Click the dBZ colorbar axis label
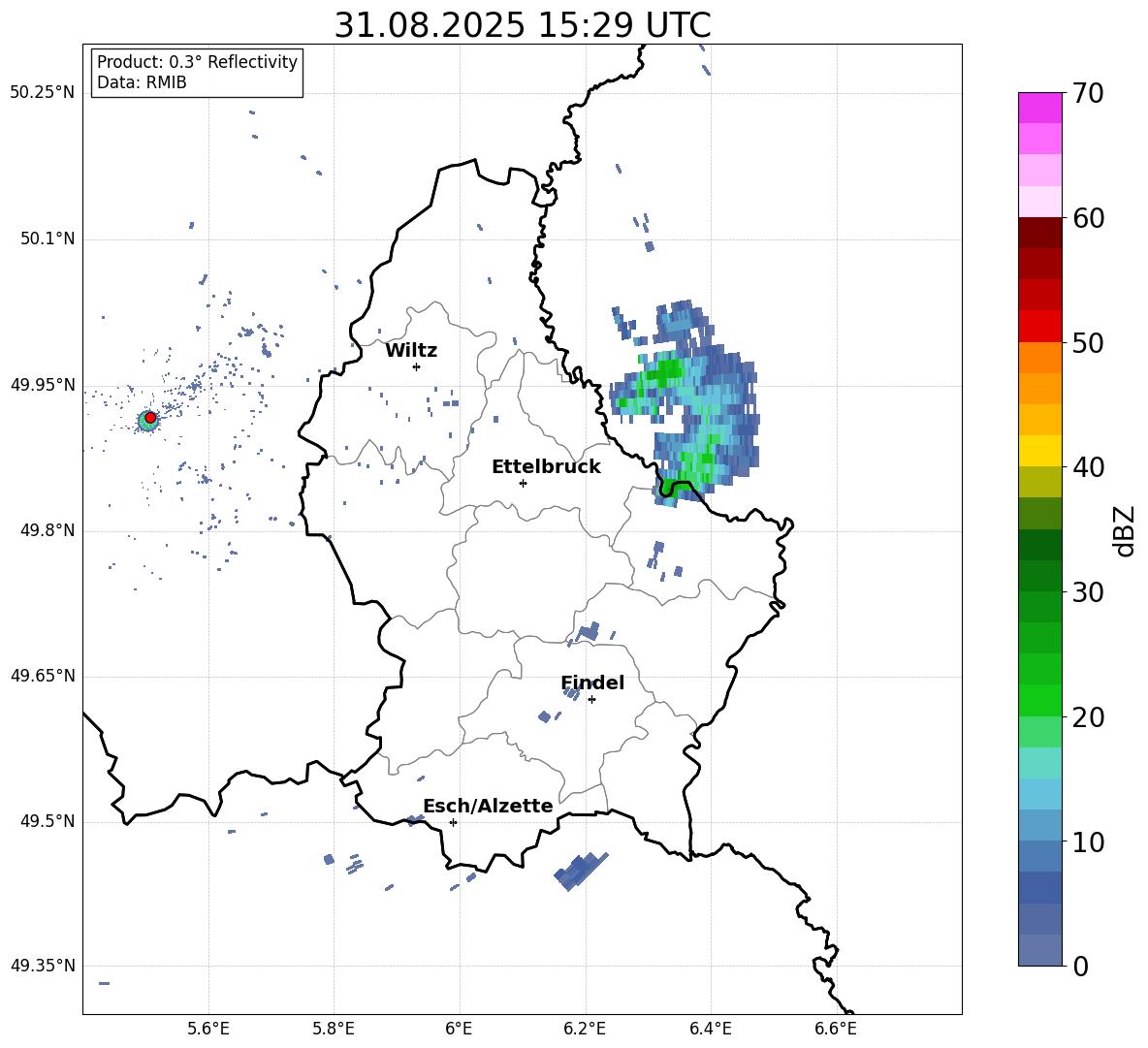 click(1126, 530)
